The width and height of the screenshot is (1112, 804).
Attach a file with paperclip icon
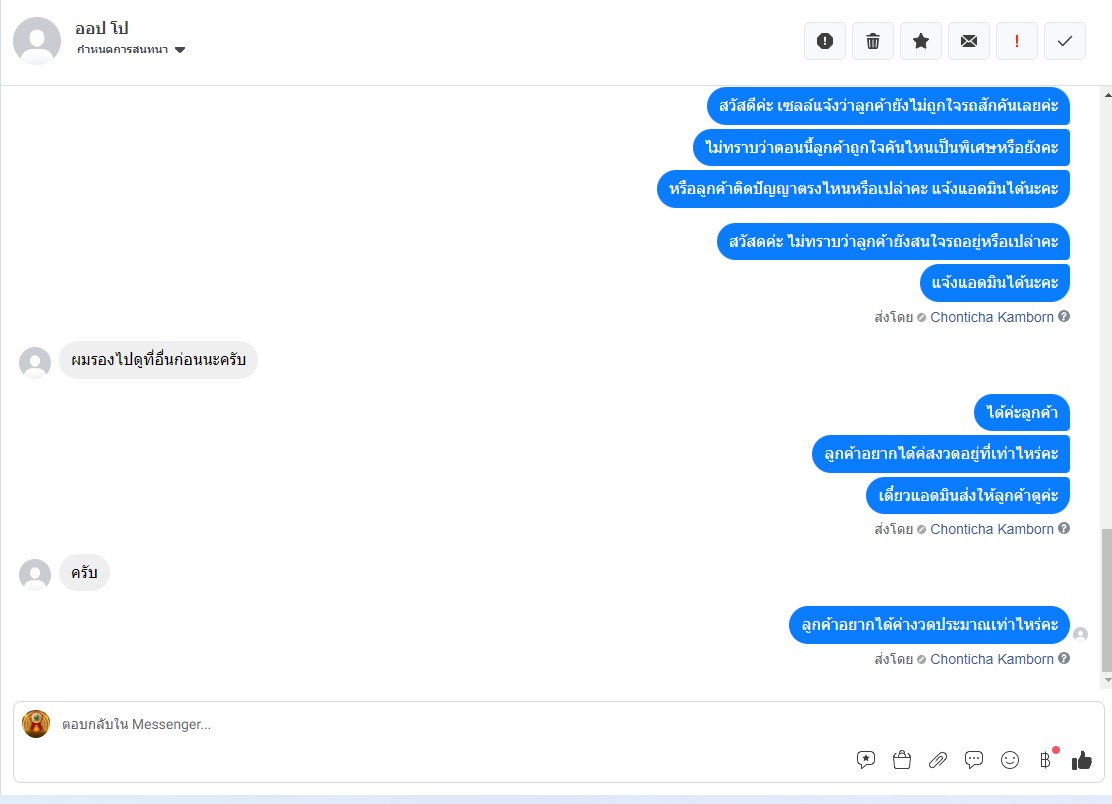938,760
